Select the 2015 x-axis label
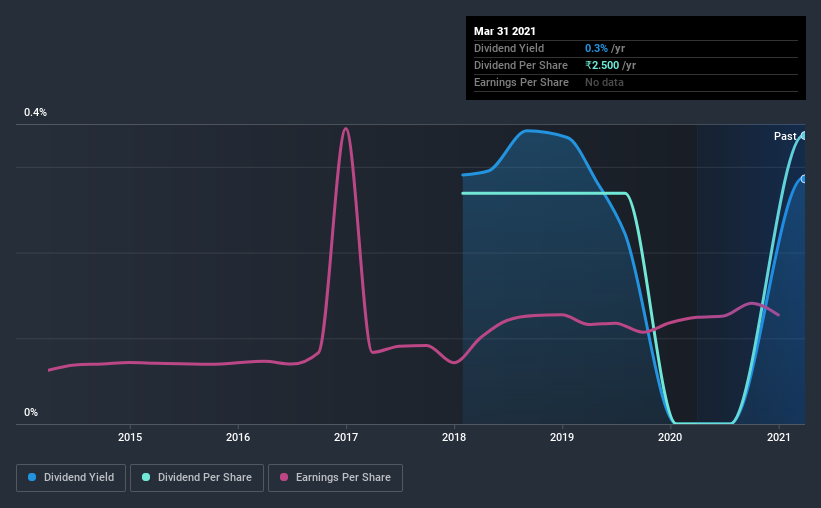The height and width of the screenshot is (508, 821). pos(130,437)
